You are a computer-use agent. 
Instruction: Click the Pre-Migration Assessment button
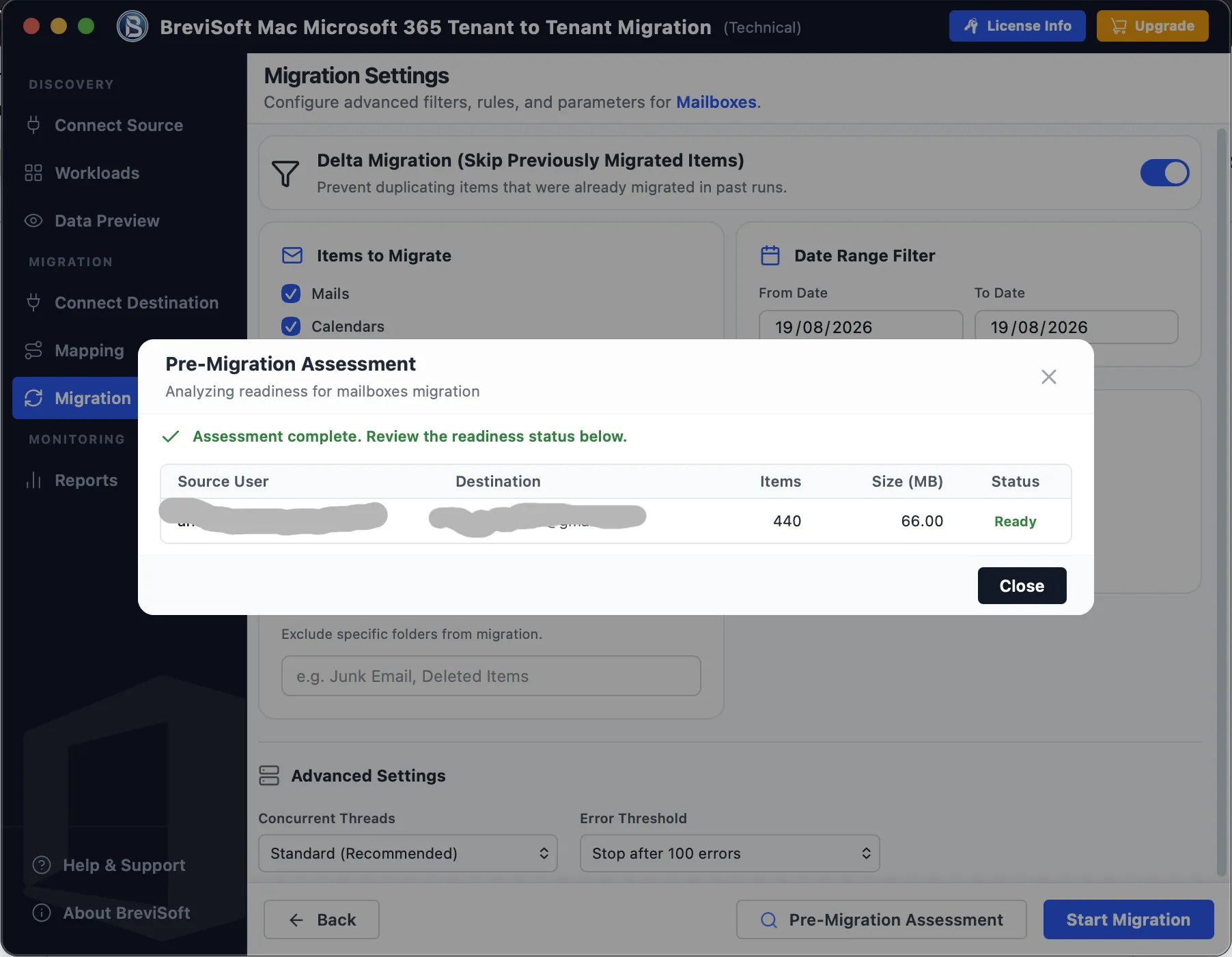[881, 919]
